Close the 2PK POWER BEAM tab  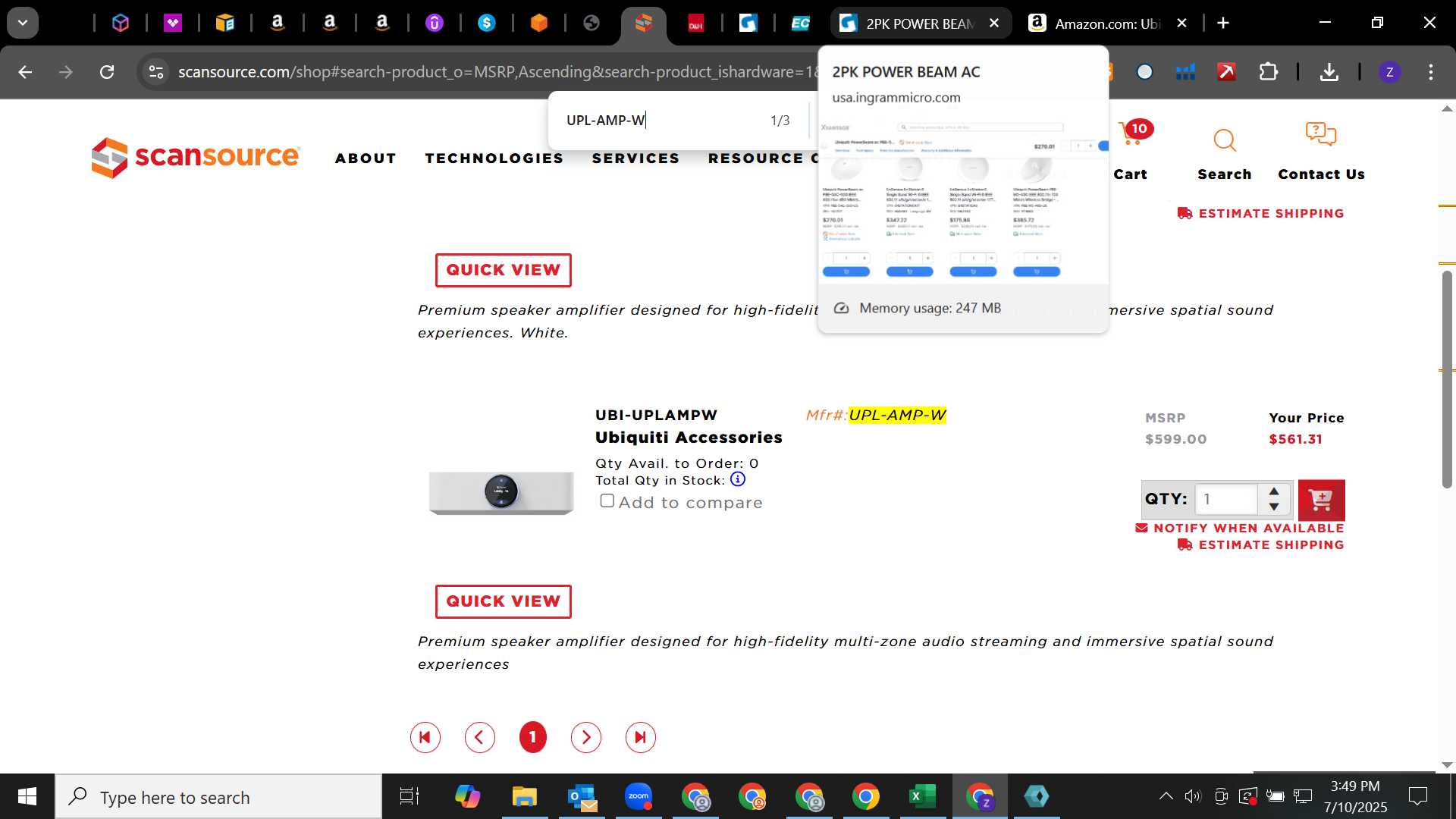click(994, 24)
